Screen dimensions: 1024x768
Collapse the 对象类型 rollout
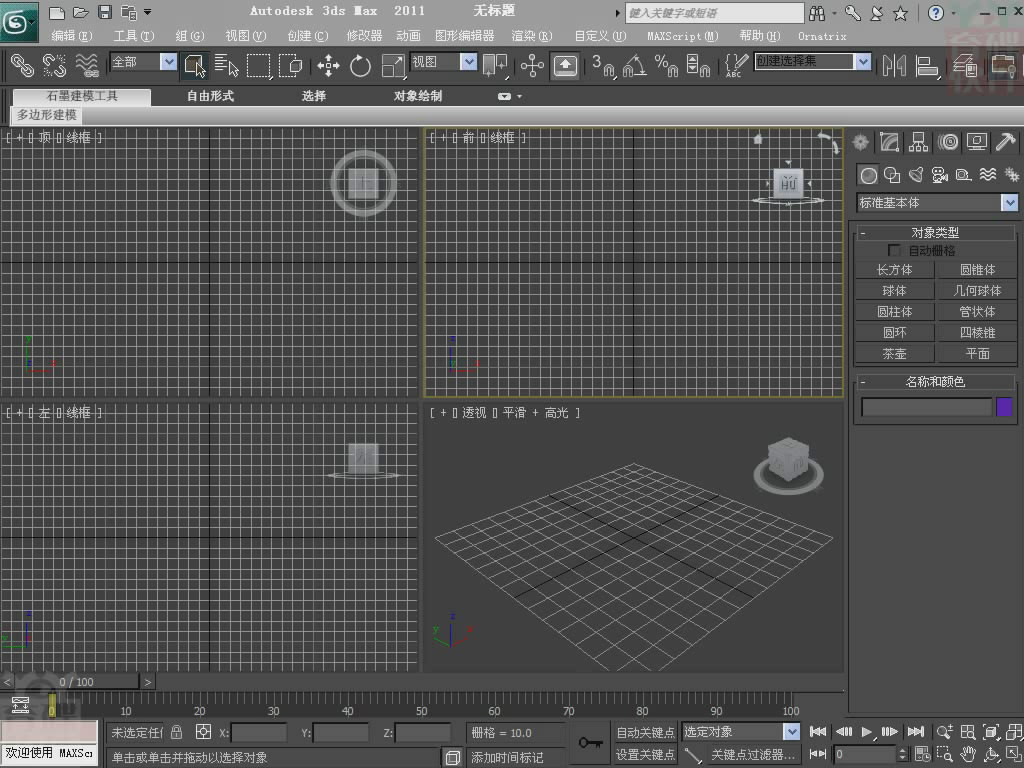click(935, 232)
